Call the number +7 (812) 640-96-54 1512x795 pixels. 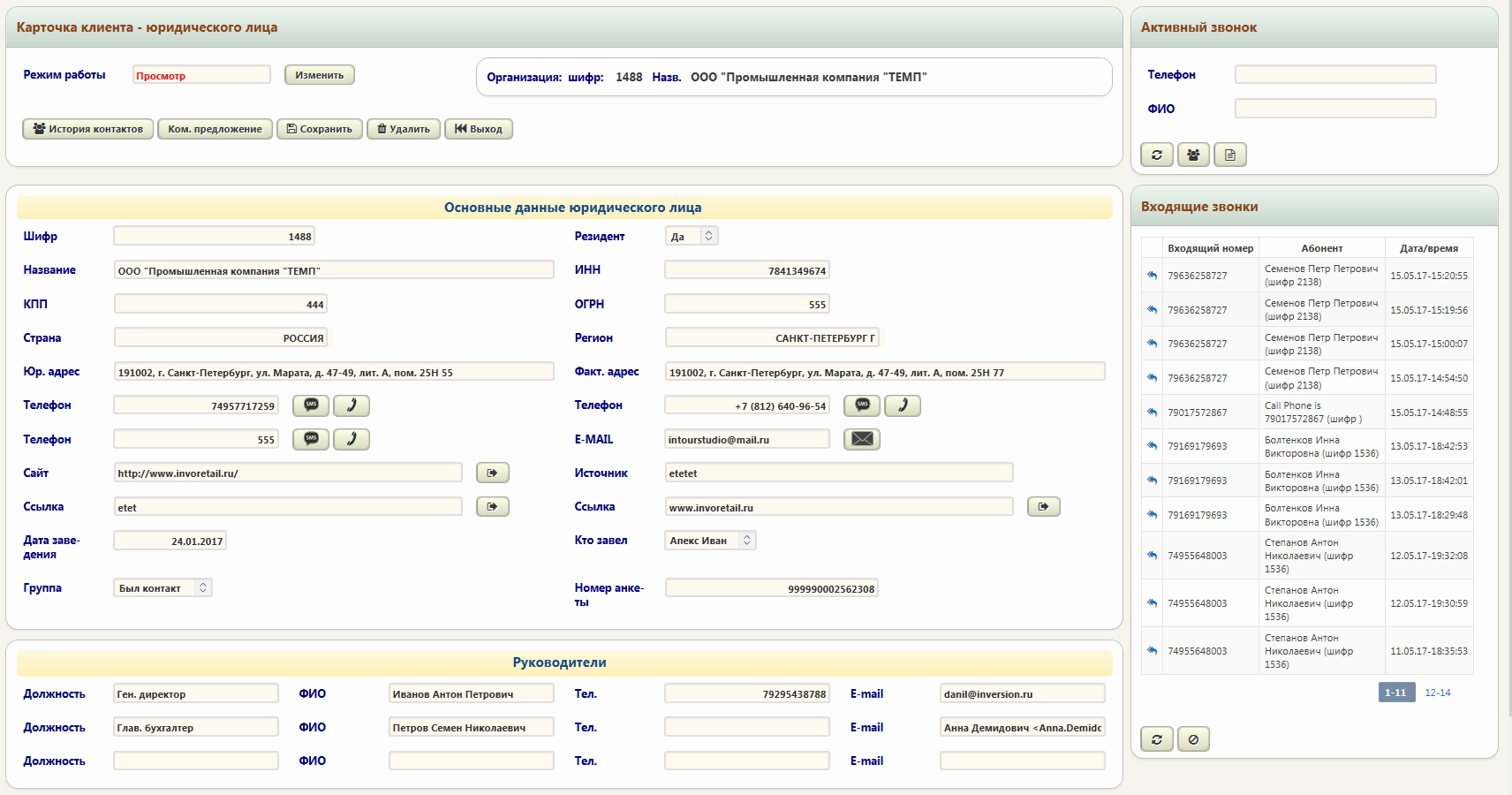coord(902,405)
